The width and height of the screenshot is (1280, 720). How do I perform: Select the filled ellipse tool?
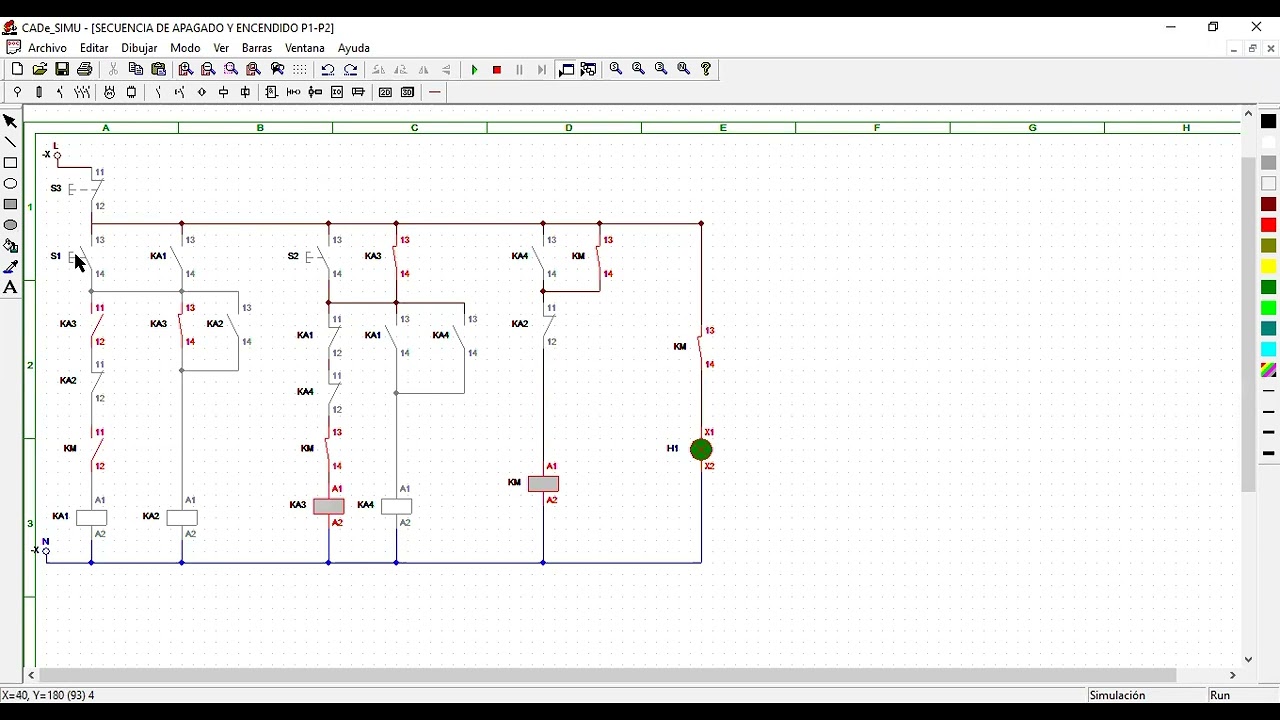click(10, 225)
